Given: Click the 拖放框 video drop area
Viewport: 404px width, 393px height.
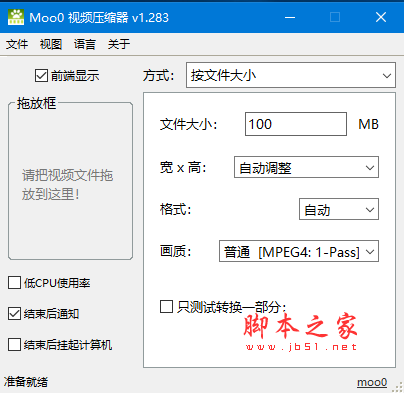Looking at the screenshot, I should click(x=70, y=181).
